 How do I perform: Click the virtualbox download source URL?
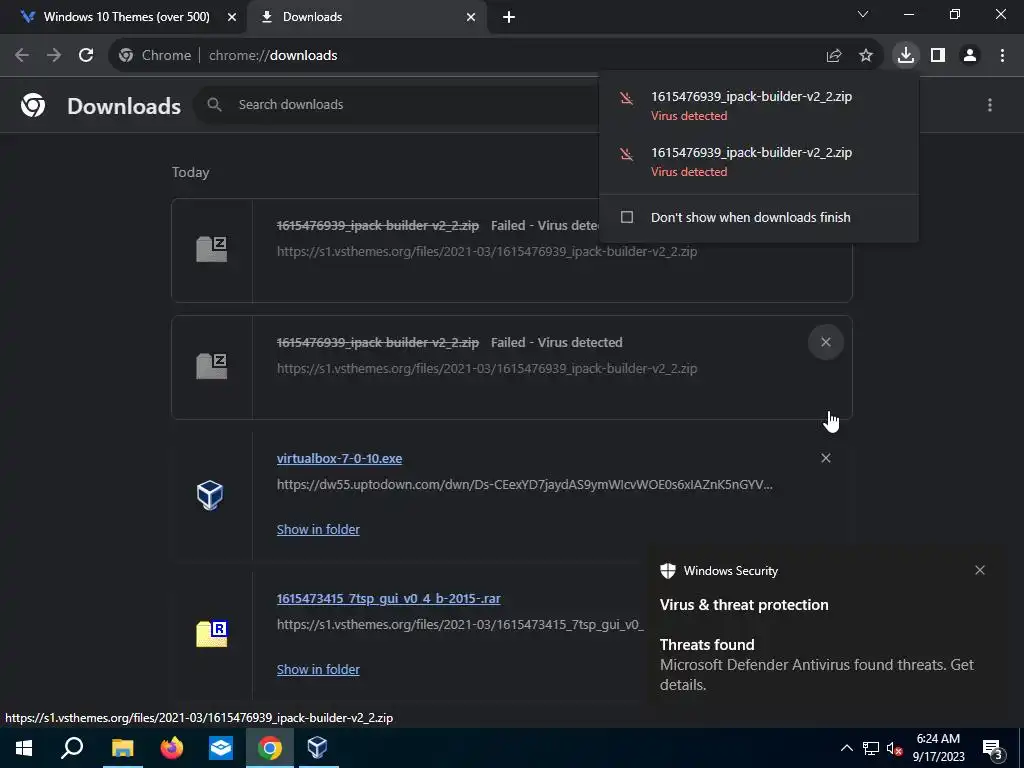point(524,485)
